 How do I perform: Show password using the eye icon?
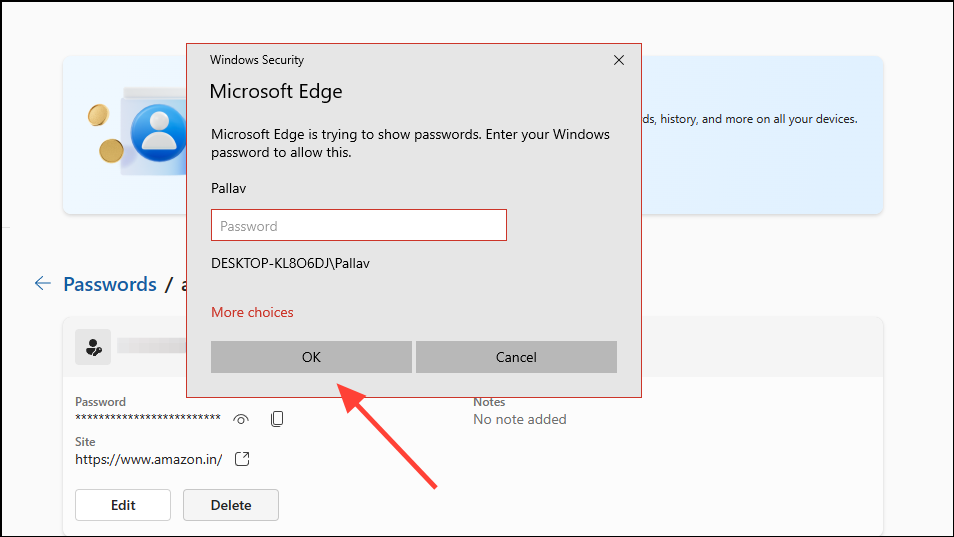click(241, 419)
